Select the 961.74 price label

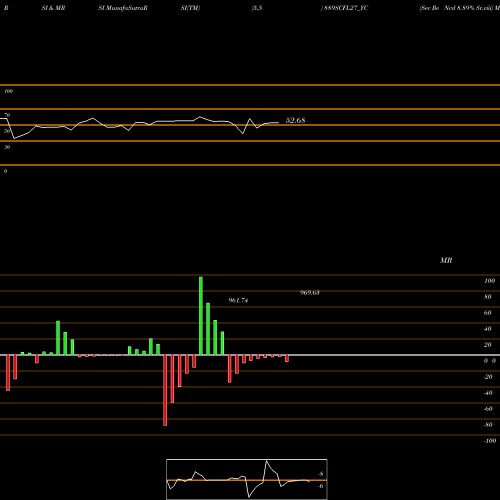(x=238, y=300)
